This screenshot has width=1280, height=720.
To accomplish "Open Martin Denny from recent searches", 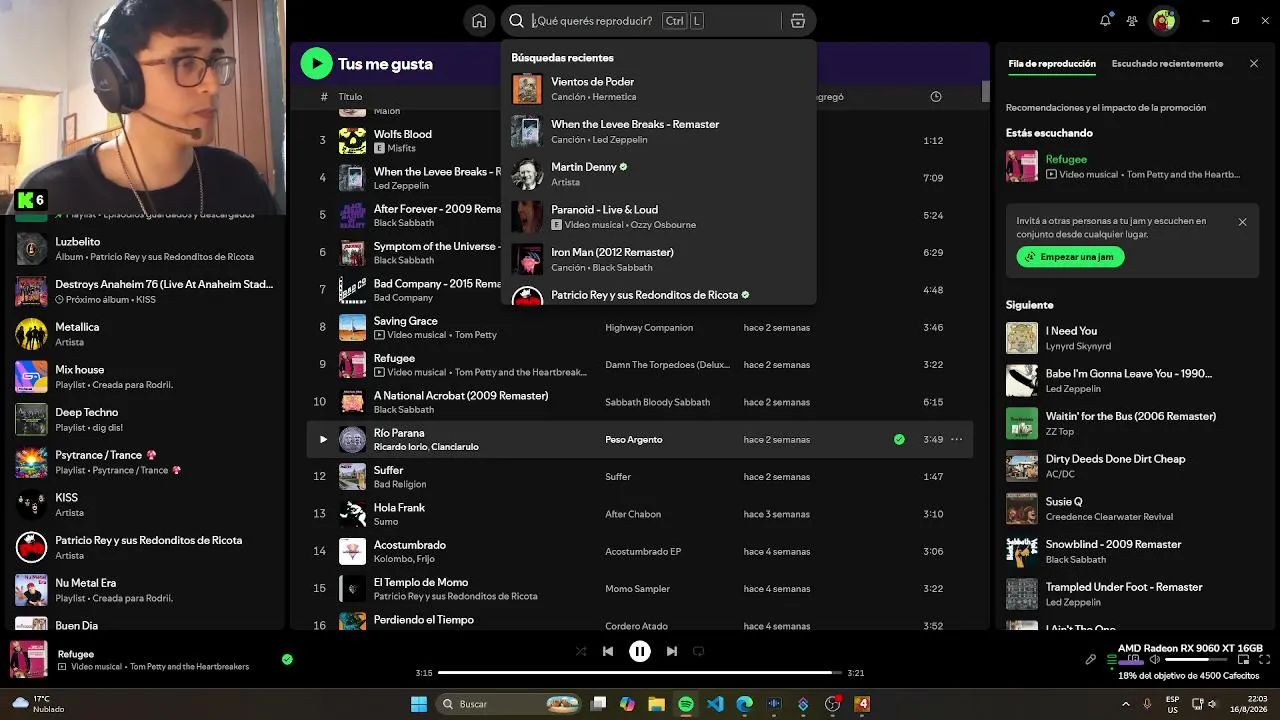I will (x=659, y=174).
